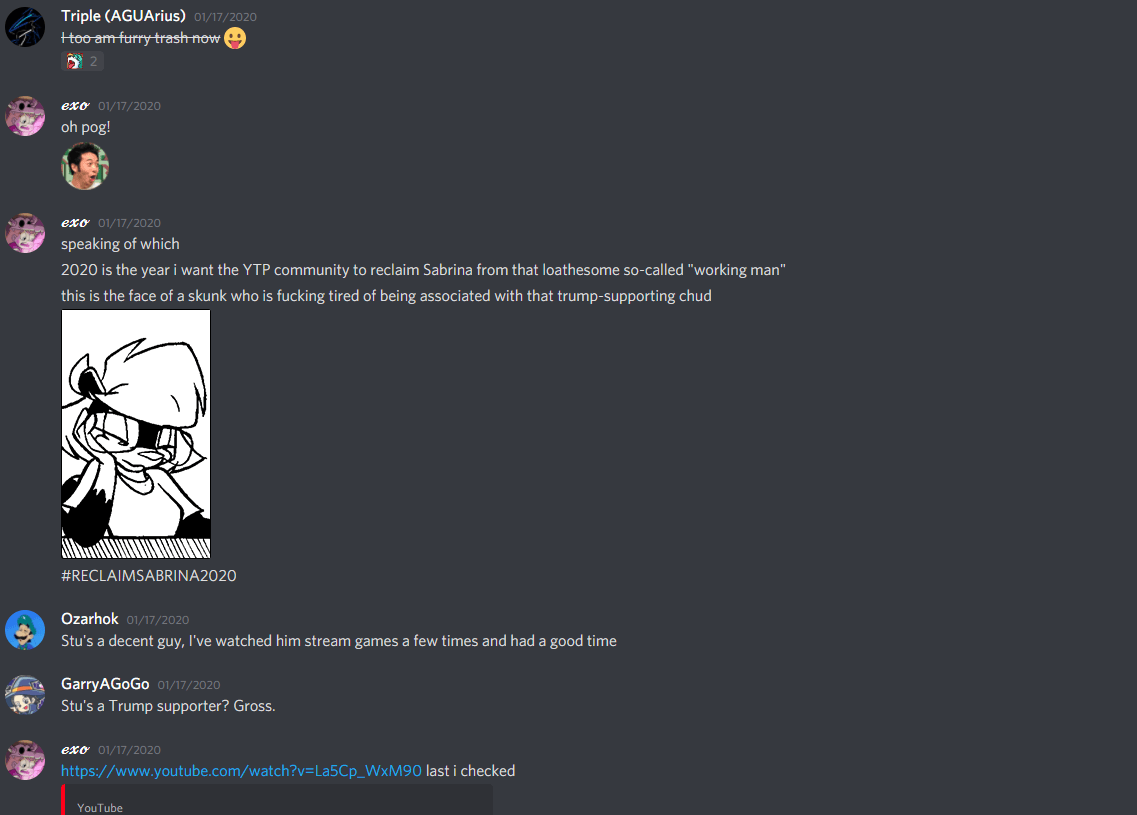
Task: Open Ozarhok's Luigi avatar
Action: point(25,629)
